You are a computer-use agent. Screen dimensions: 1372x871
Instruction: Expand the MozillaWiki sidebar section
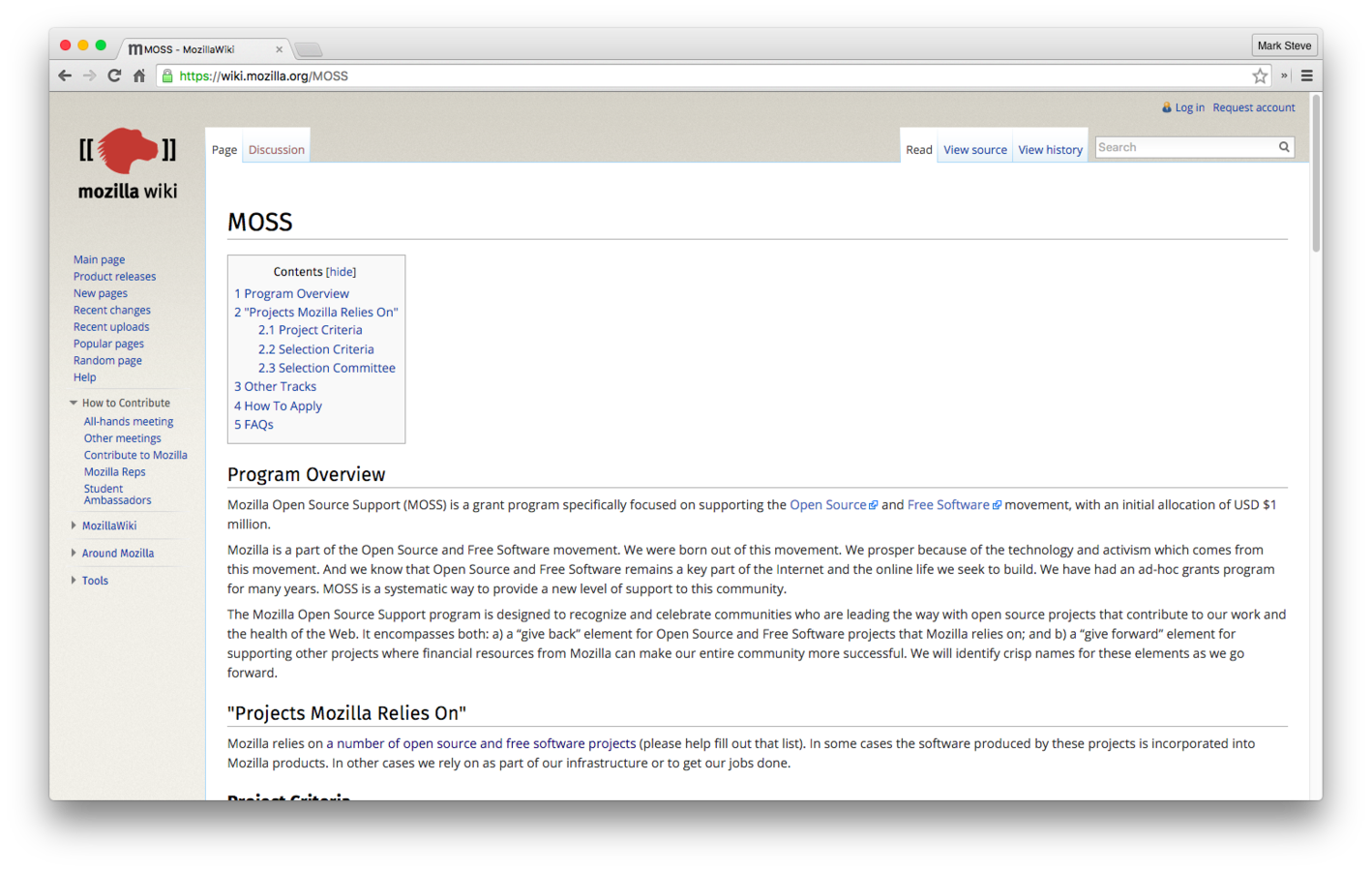pos(108,526)
